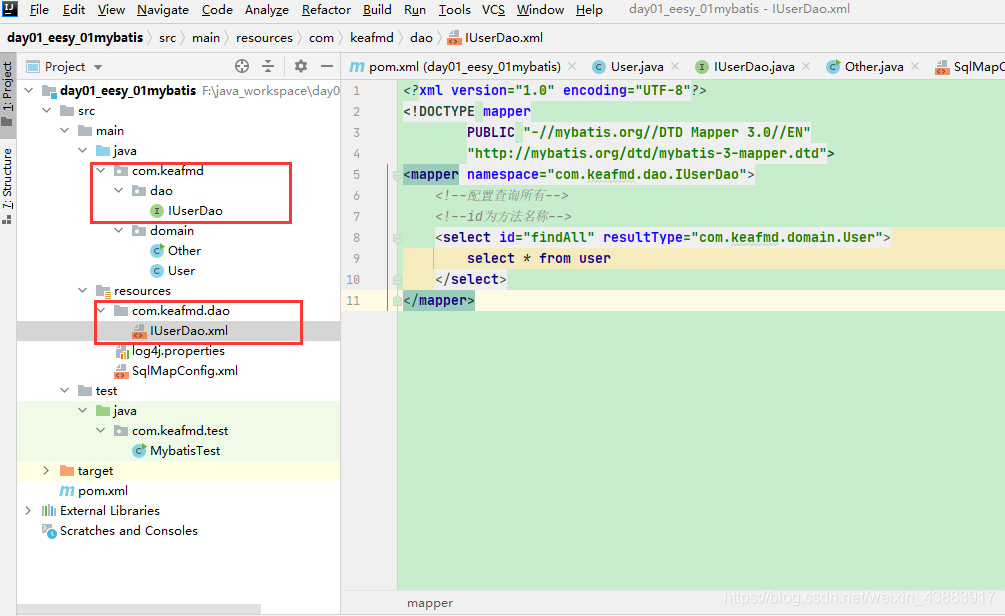Switch to the User.java tab
Image resolution: width=1005 pixels, height=616 pixels.
636,67
